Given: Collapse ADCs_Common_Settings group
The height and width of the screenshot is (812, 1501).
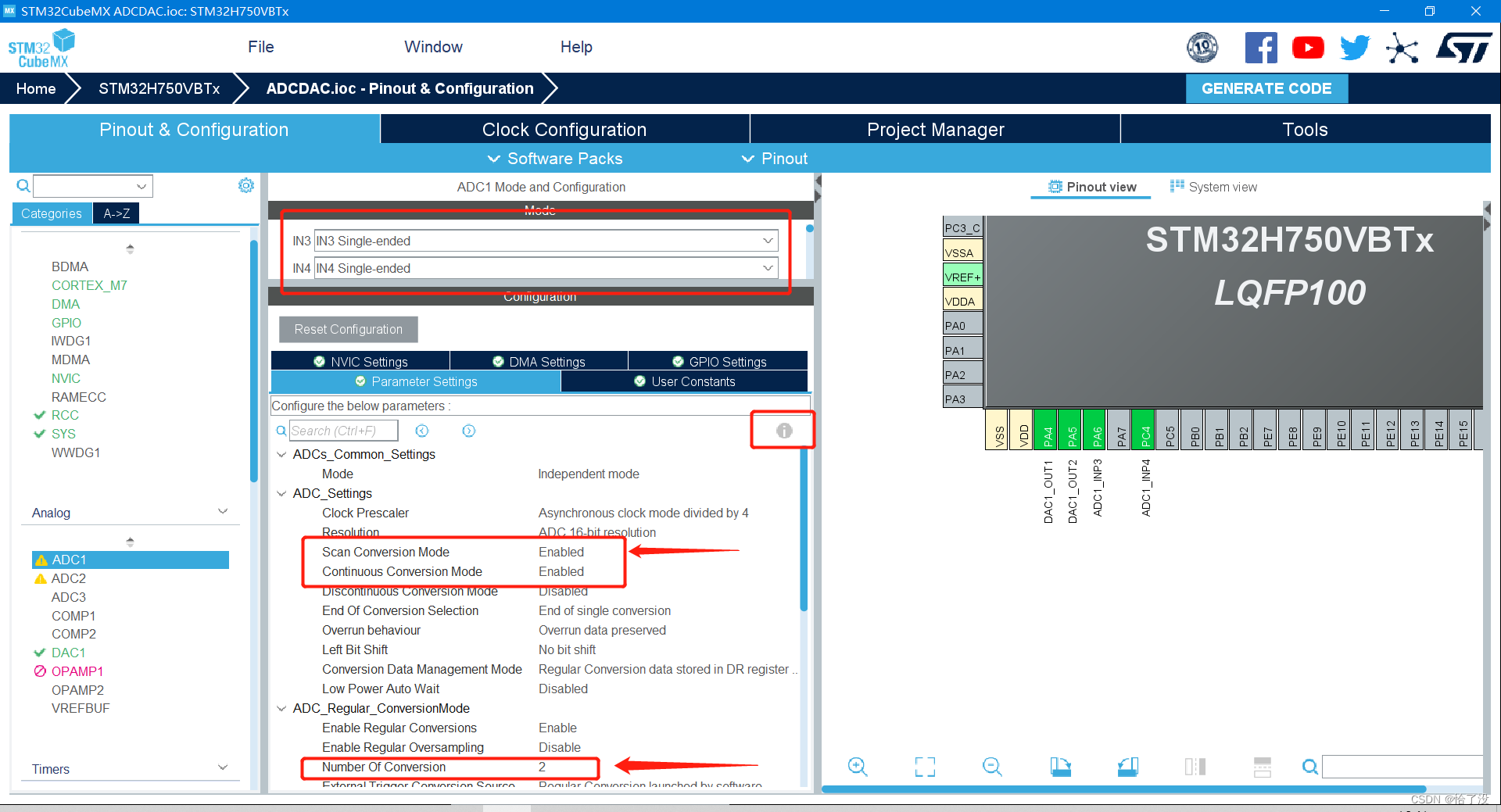Looking at the screenshot, I should (281, 454).
